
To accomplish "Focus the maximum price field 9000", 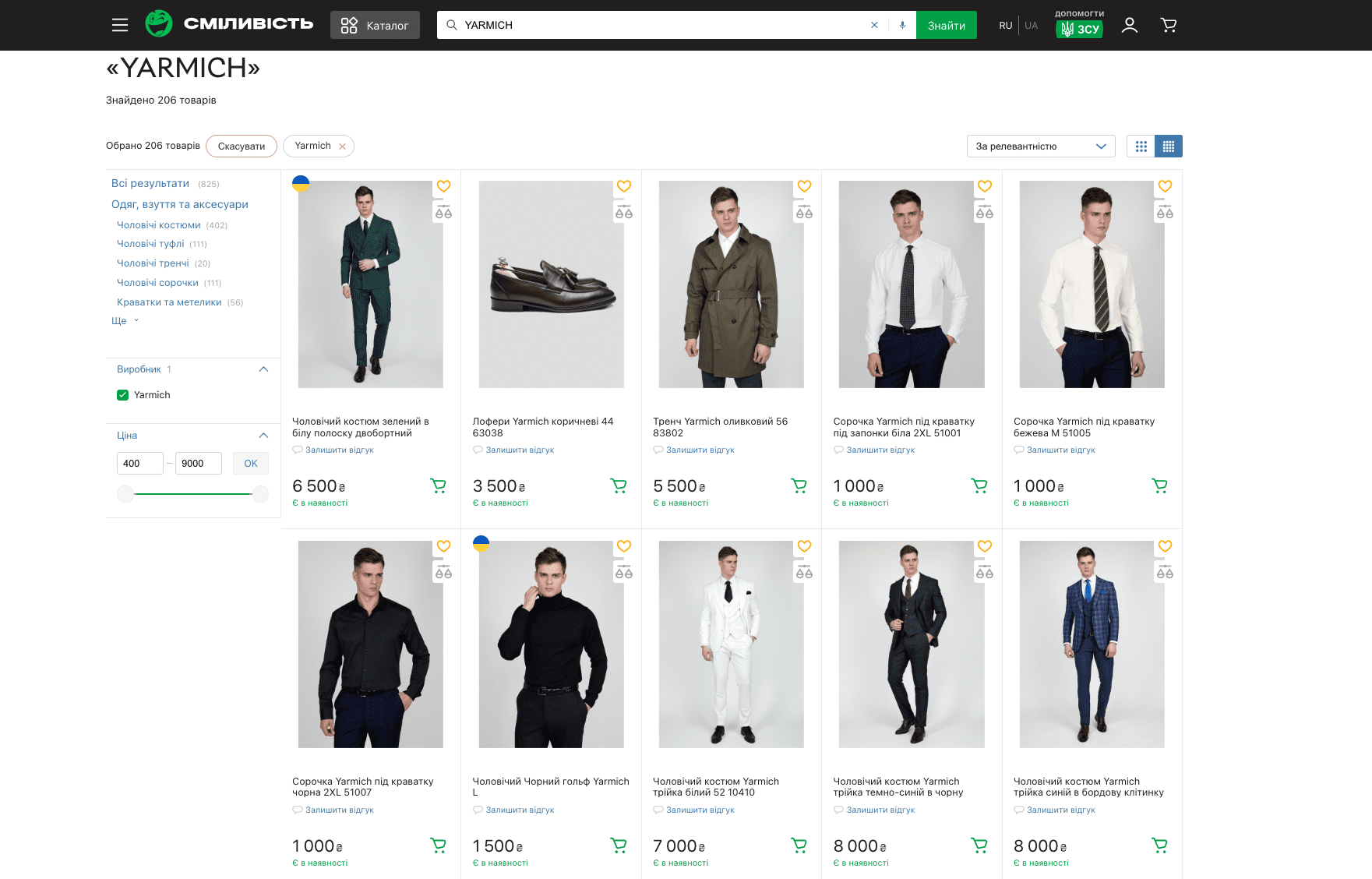I will click(199, 464).
